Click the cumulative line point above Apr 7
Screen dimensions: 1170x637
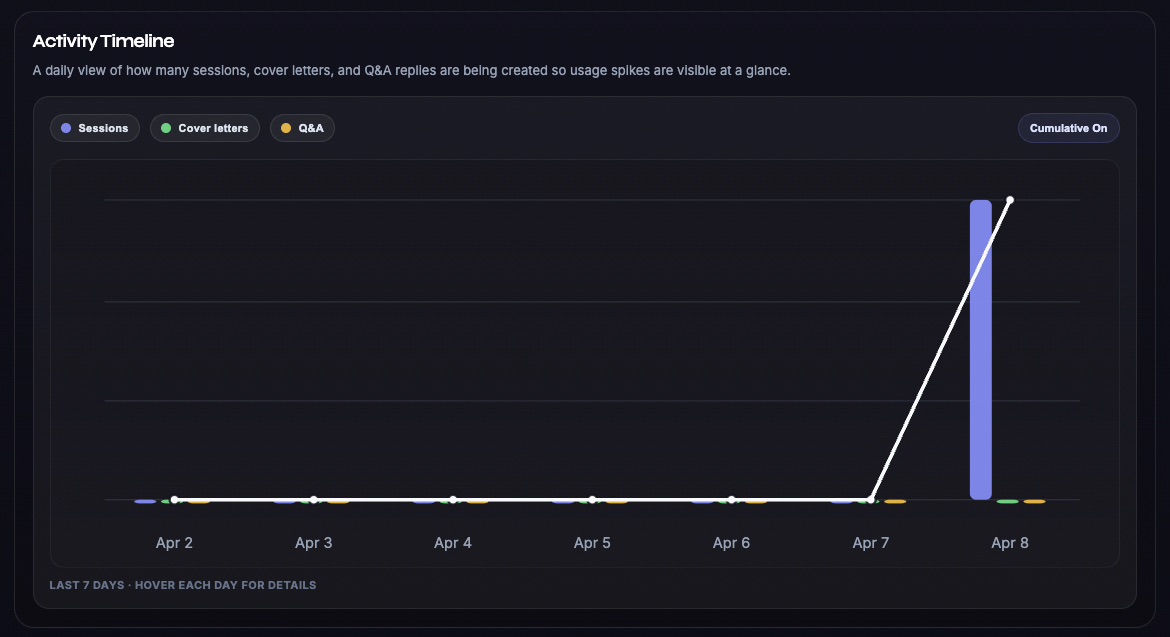[x=871, y=499]
